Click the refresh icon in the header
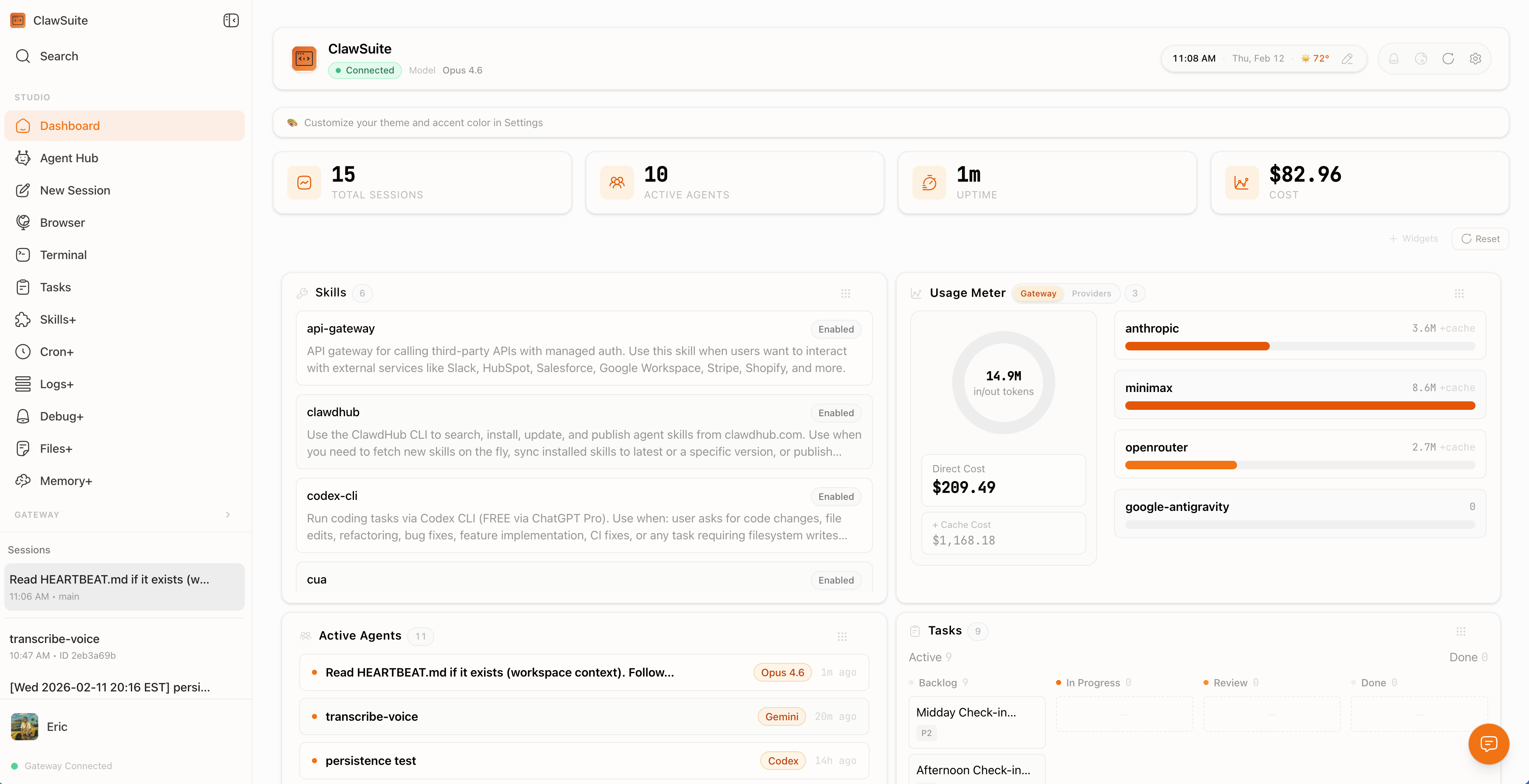The width and height of the screenshot is (1529, 784). (1448, 59)
